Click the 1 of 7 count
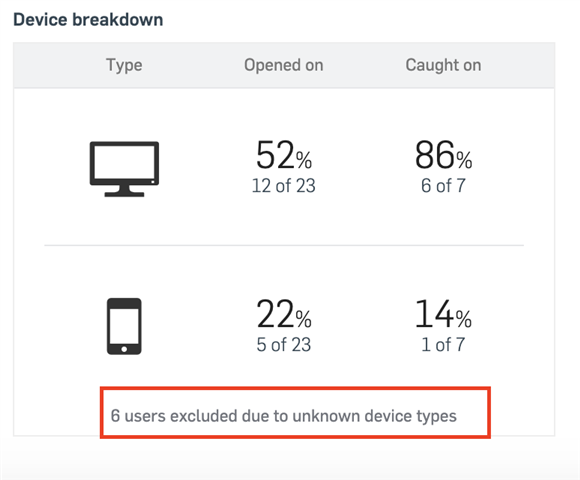The width and height of the screenshot is (580, 480). [x=443, y=344]
